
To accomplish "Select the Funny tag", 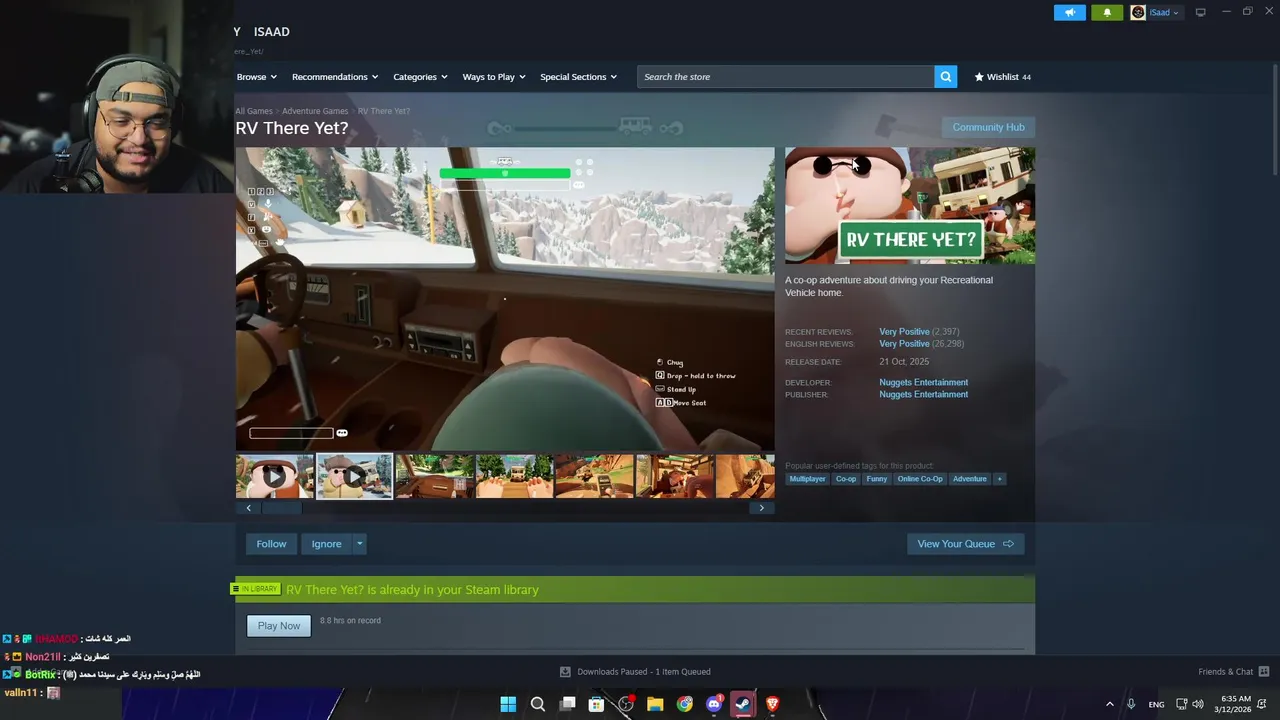I will [877, 479].
